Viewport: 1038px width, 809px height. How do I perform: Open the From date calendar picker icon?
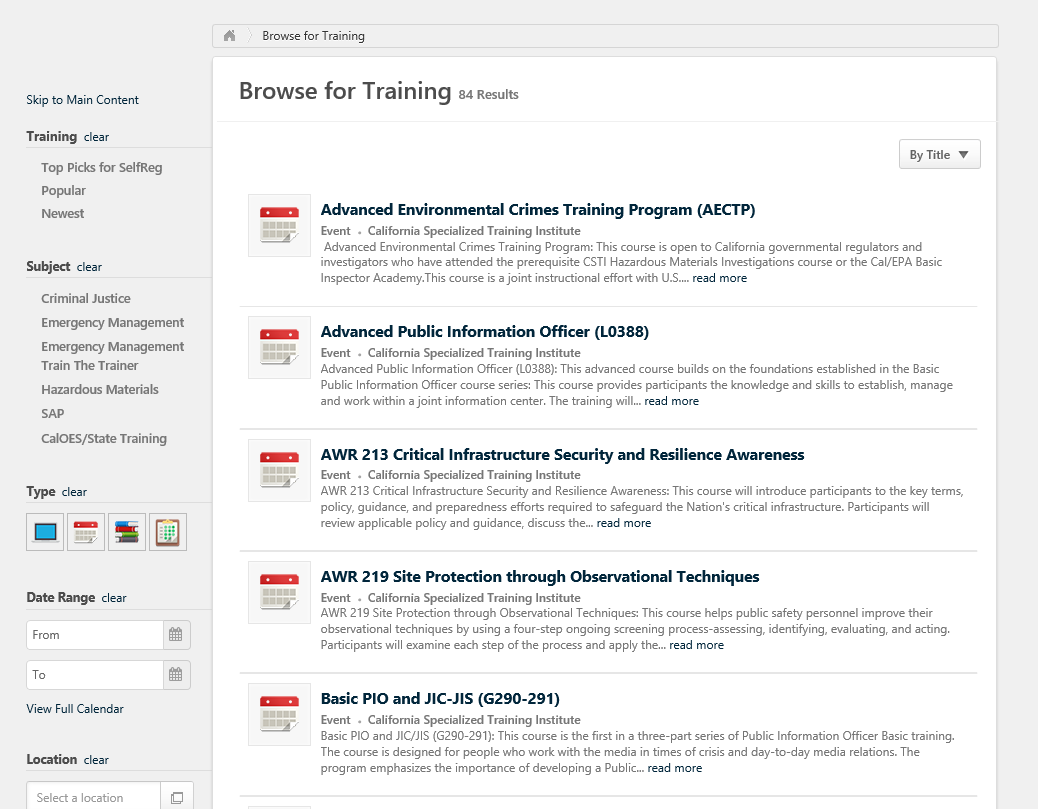(177, 634)
